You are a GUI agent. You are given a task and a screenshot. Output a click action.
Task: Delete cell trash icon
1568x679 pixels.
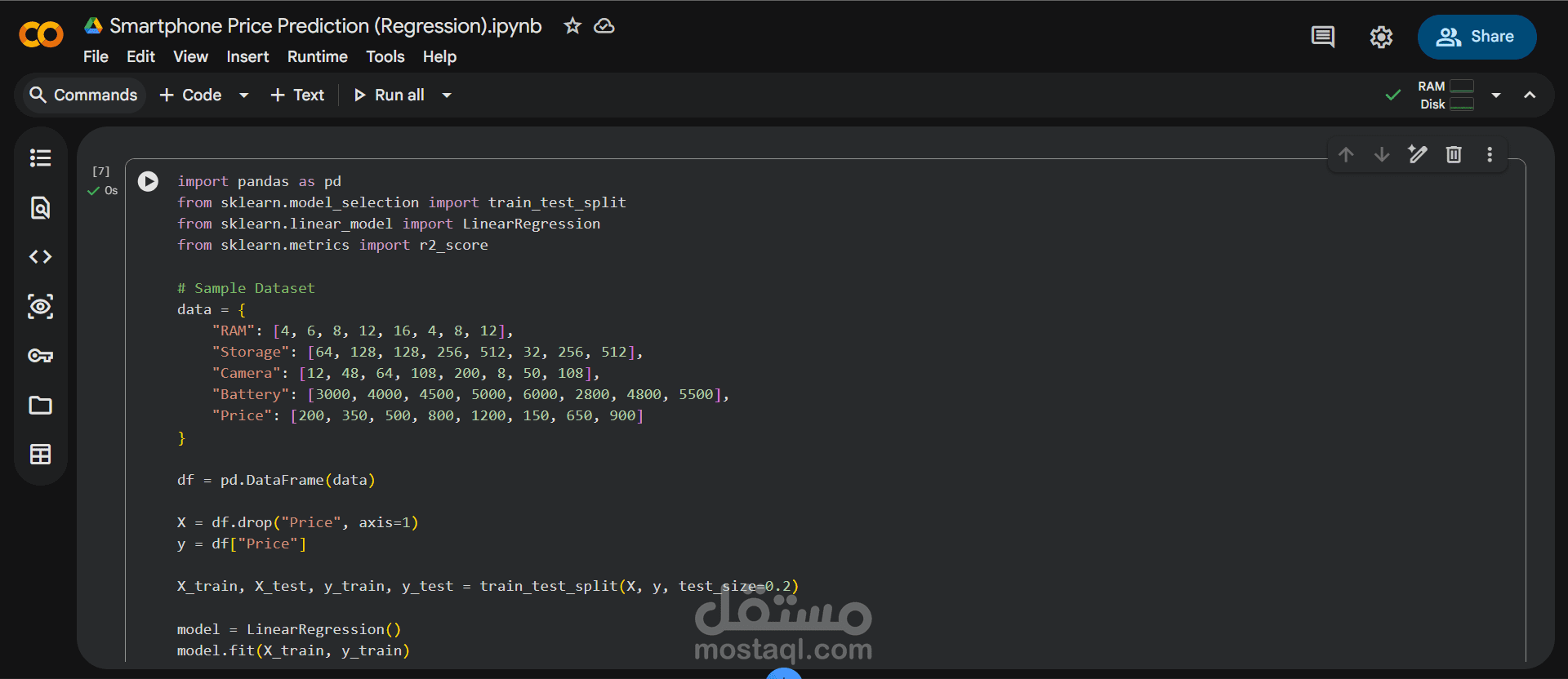(1454, 154)
